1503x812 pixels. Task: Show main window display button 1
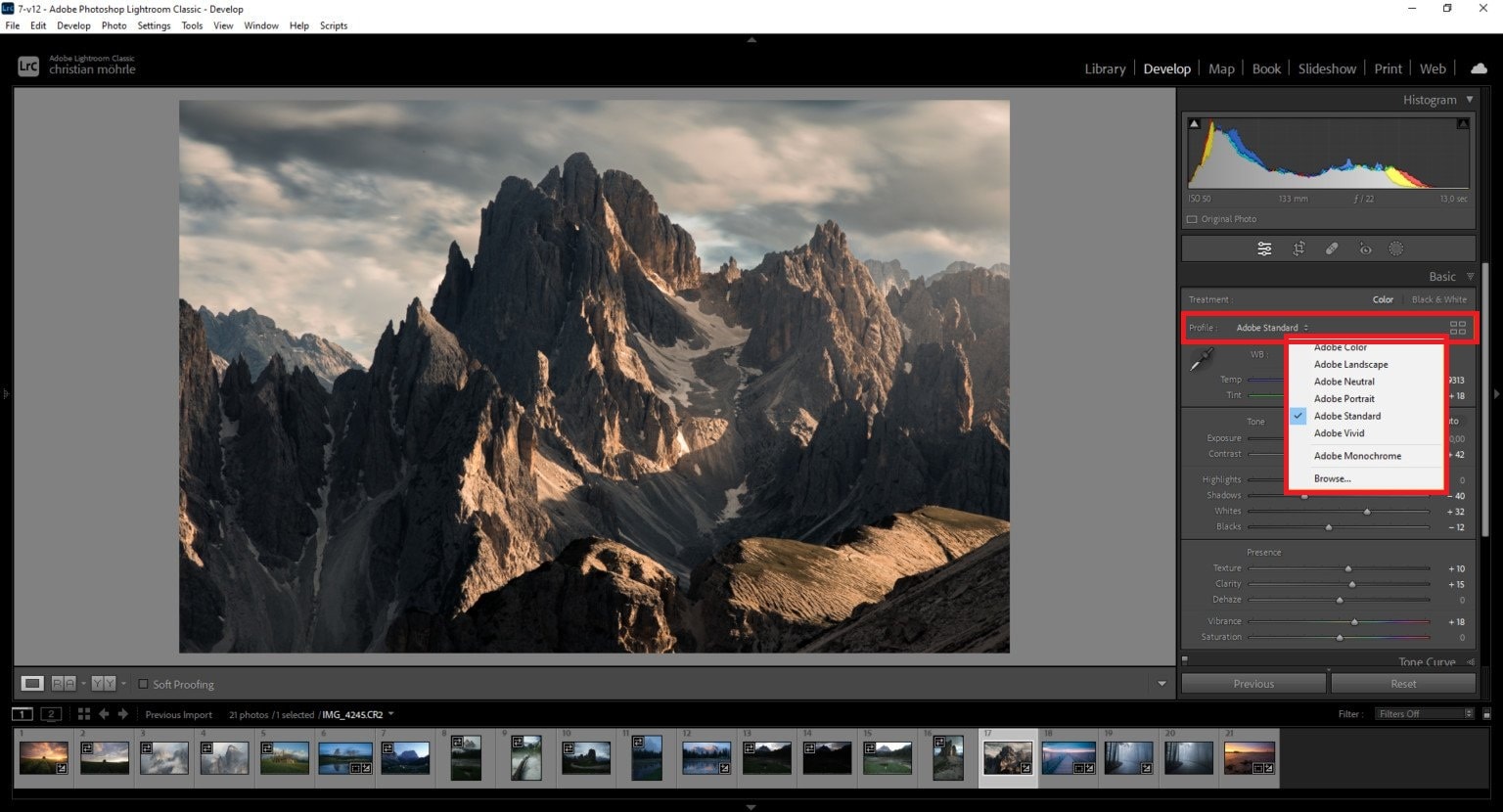(22, 714)
